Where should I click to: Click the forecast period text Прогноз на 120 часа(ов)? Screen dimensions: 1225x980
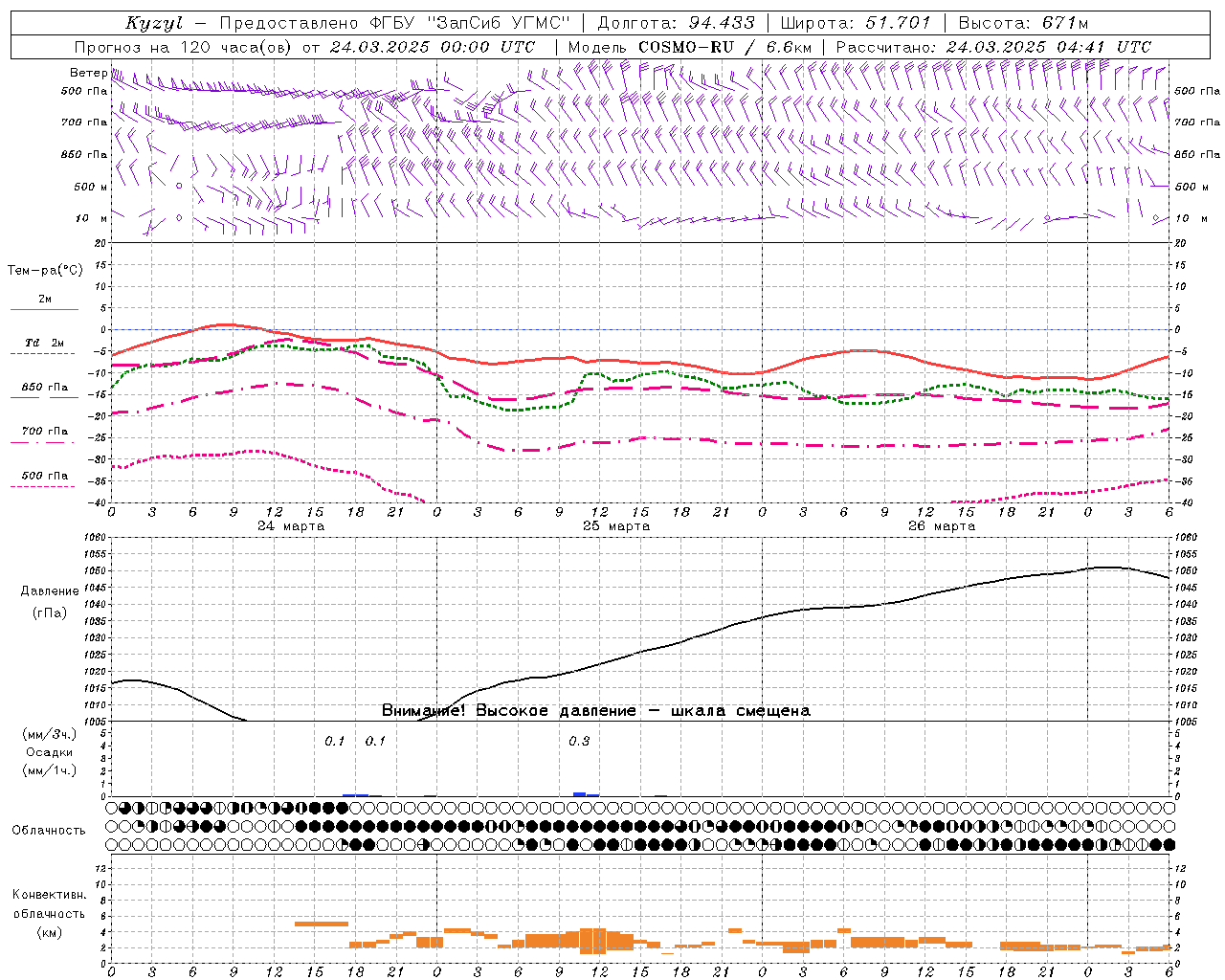point(183,47)
